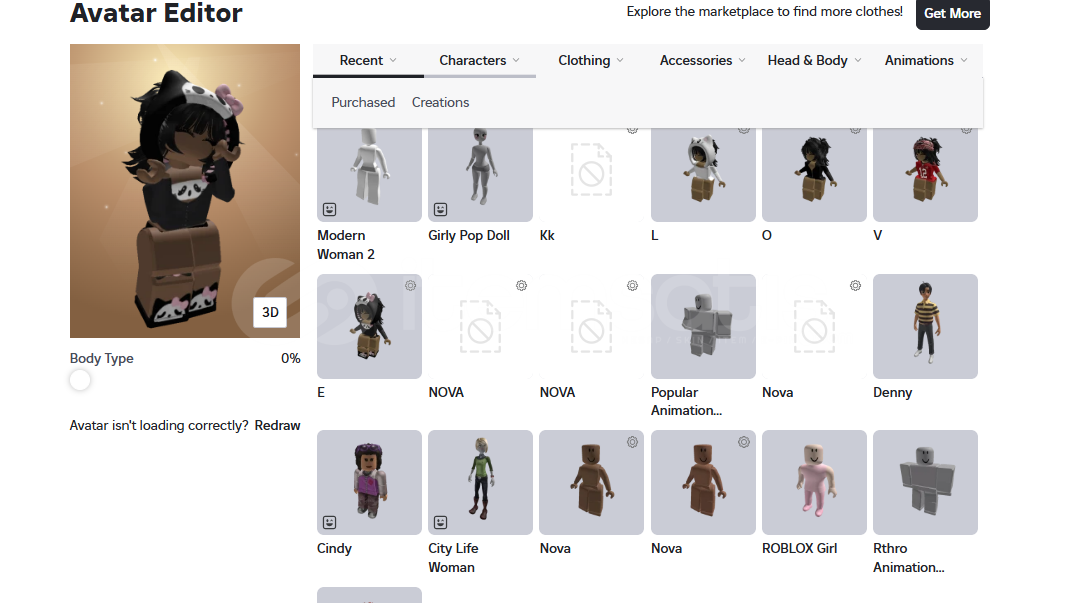Expand the Clothing tab chevron
The width and height of the screenshot is (1085, 603).
tap(620, 60)
